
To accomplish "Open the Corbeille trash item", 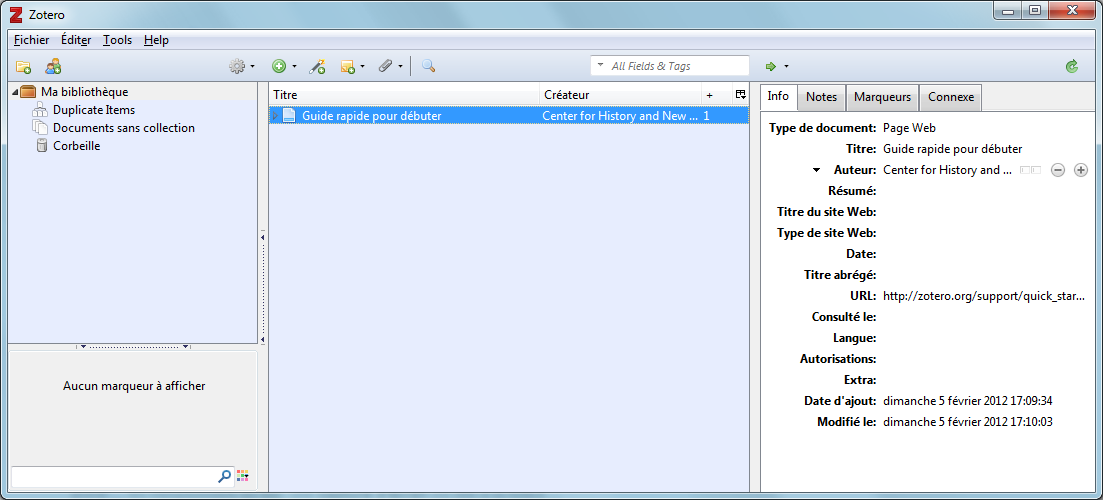I will [77, 146].
